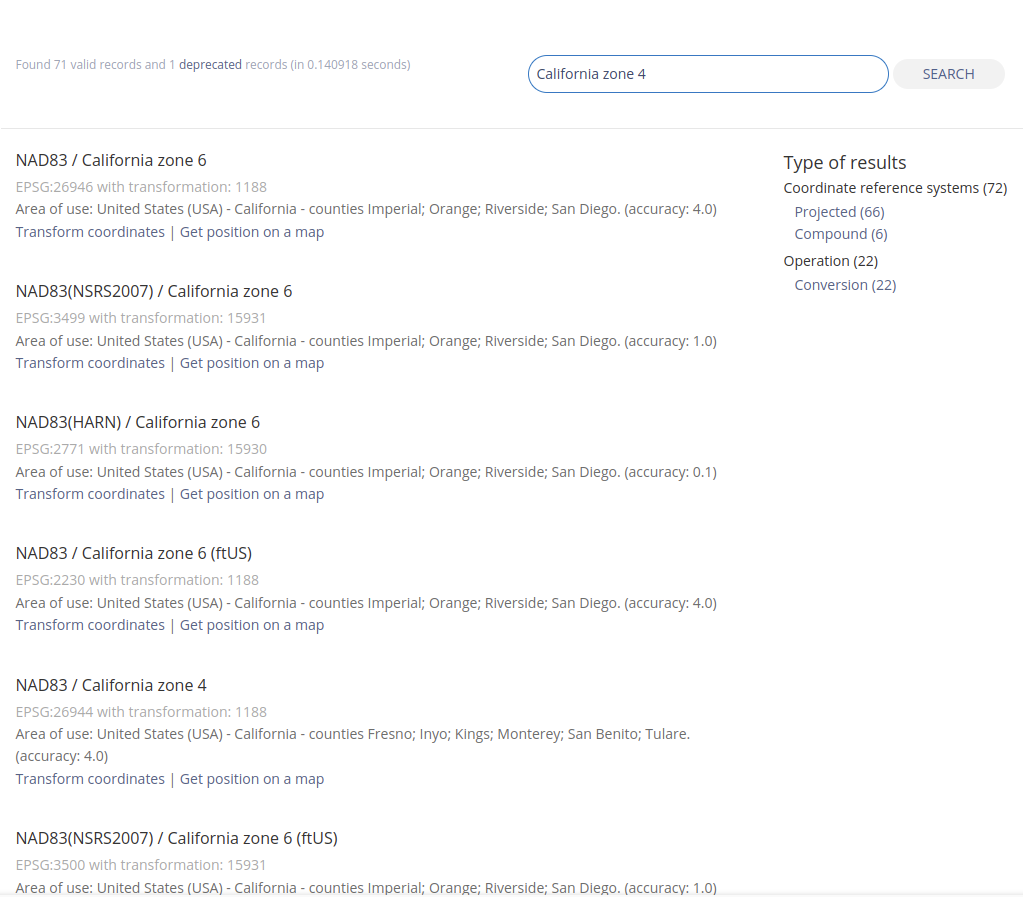Get position on a map for EPSG:26944

(252, 779)
